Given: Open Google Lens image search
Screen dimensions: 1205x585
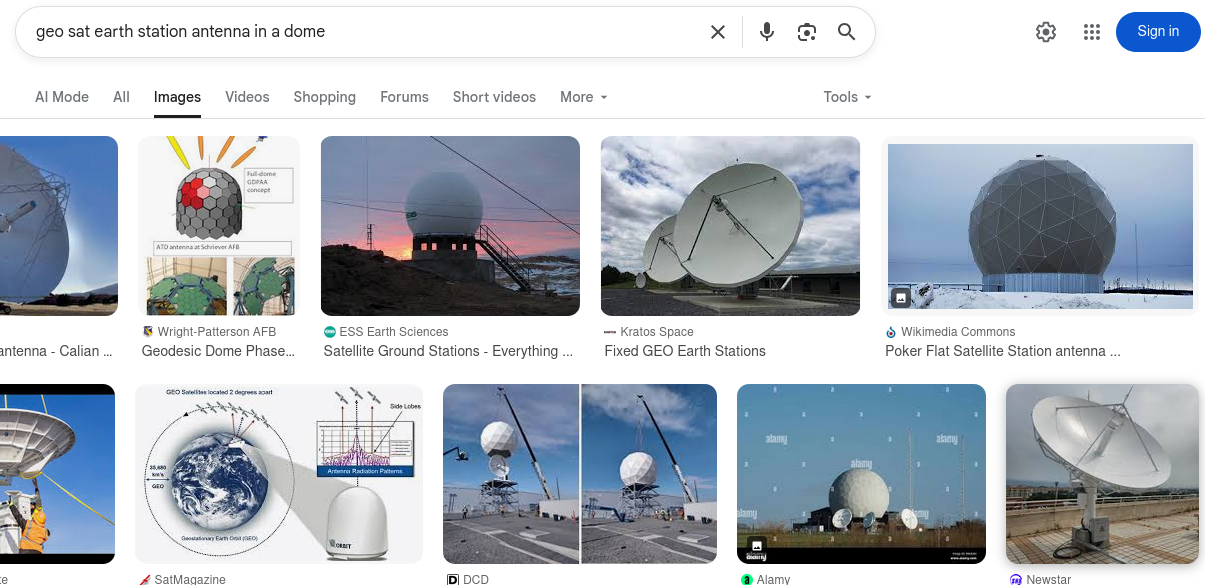Looking at the screenshot, I should pos(807,32).
